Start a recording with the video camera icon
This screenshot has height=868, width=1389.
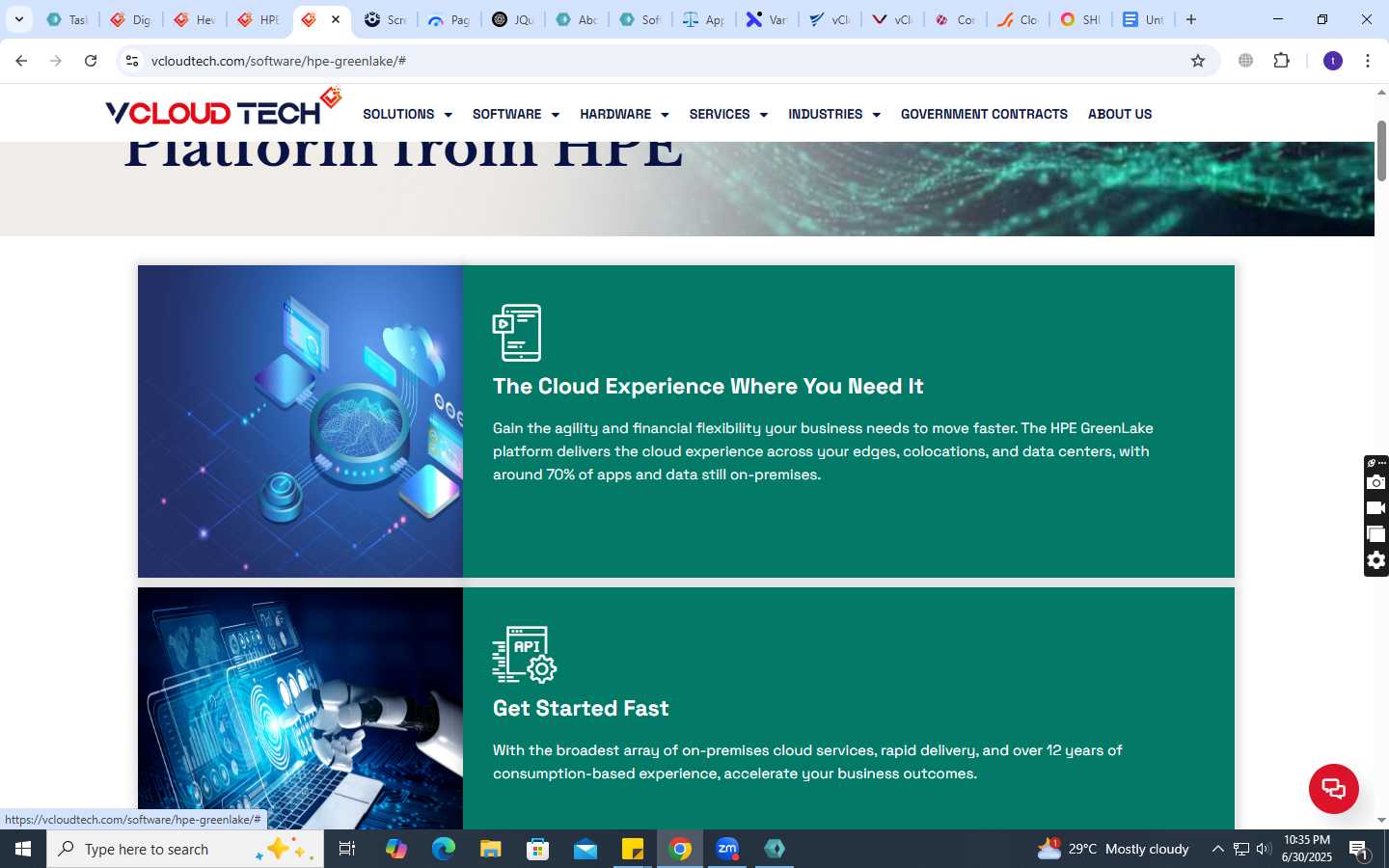1376,508
